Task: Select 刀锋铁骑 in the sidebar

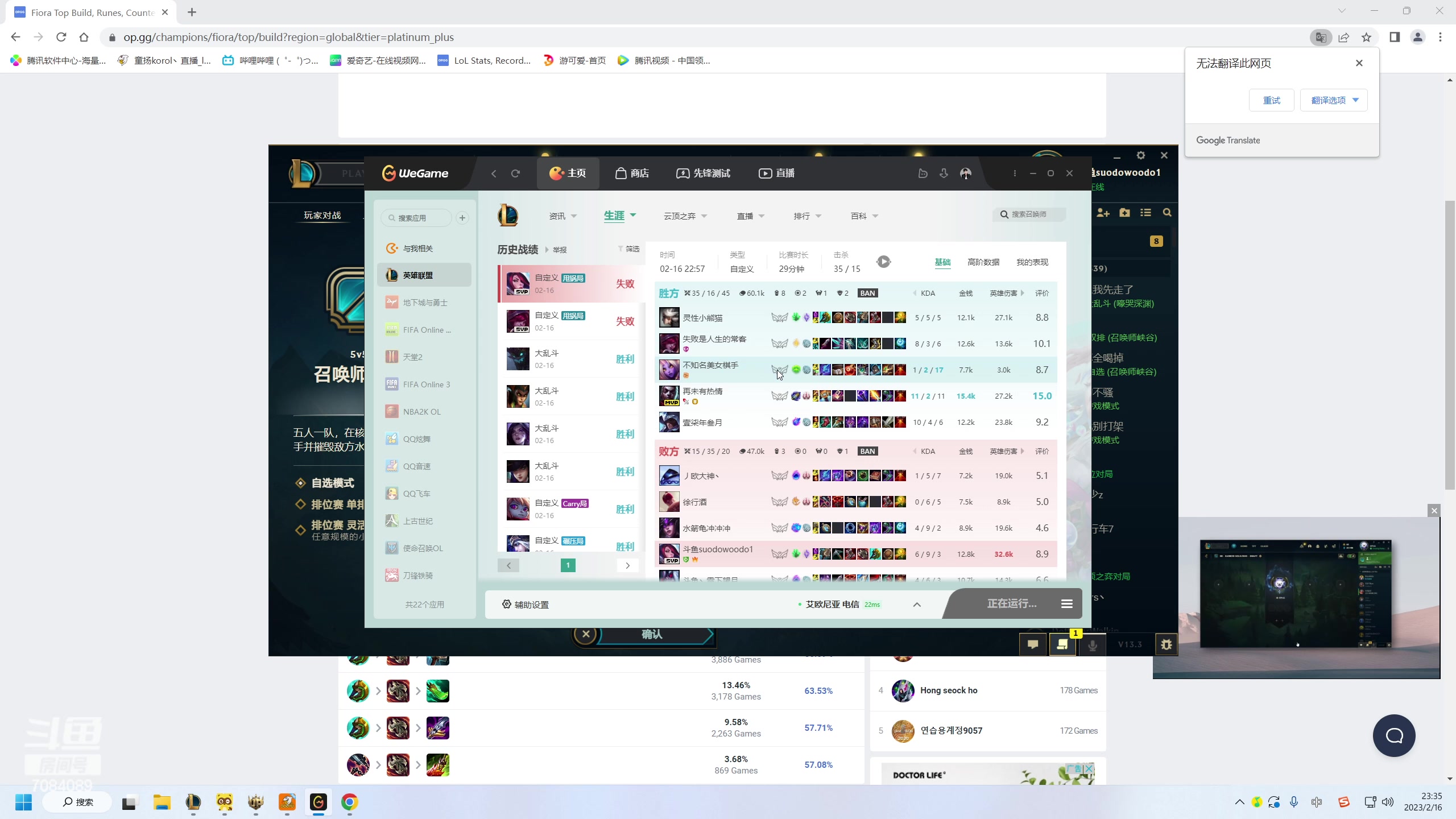Action: coord(424,576)
